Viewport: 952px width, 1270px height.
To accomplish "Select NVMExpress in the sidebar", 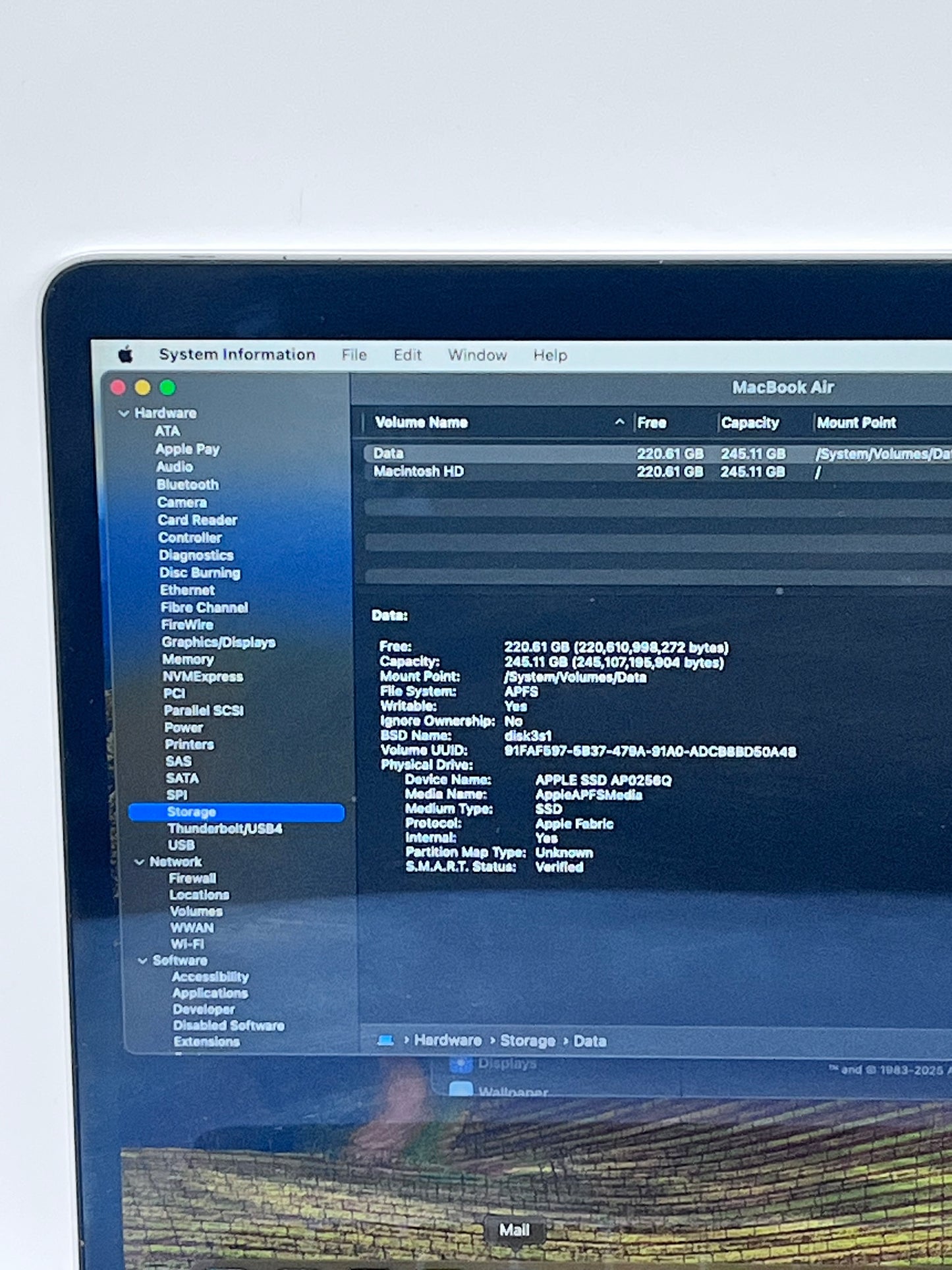I will [203, 677].
